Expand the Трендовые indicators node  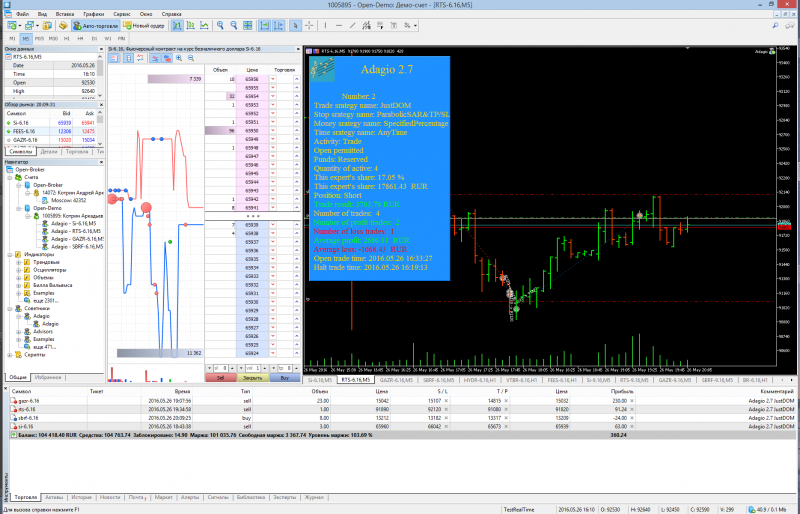click(19, 262)
